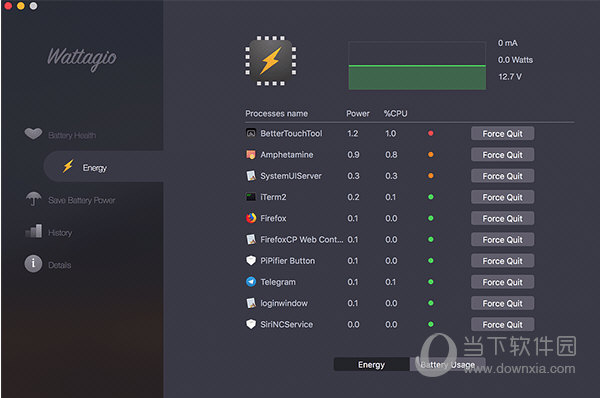The image size is (600, 398).
Task: Click the Telegram app icon
Action: [x=251, y=282]
